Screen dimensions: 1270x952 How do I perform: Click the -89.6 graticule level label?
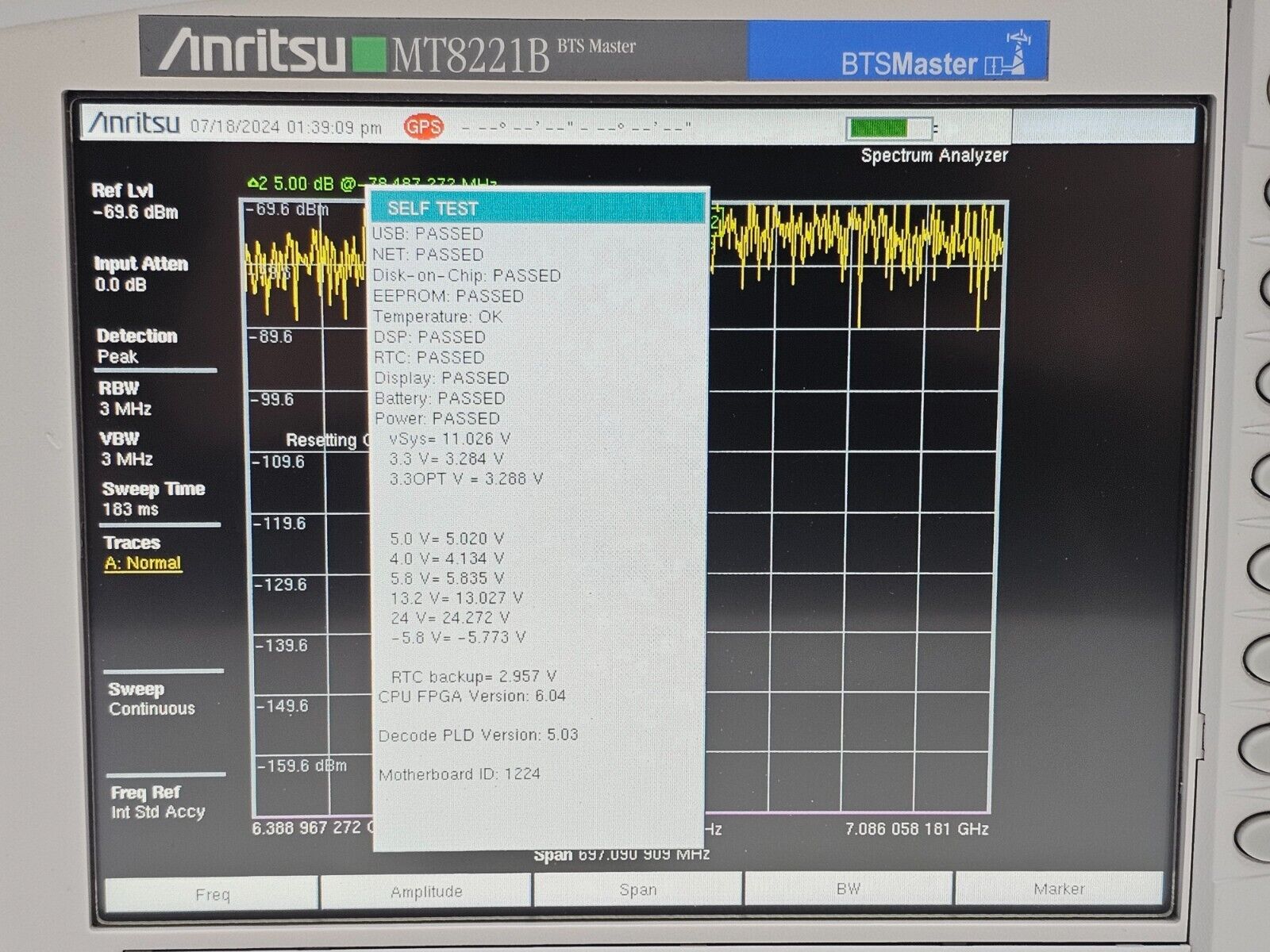coord(271,337)
